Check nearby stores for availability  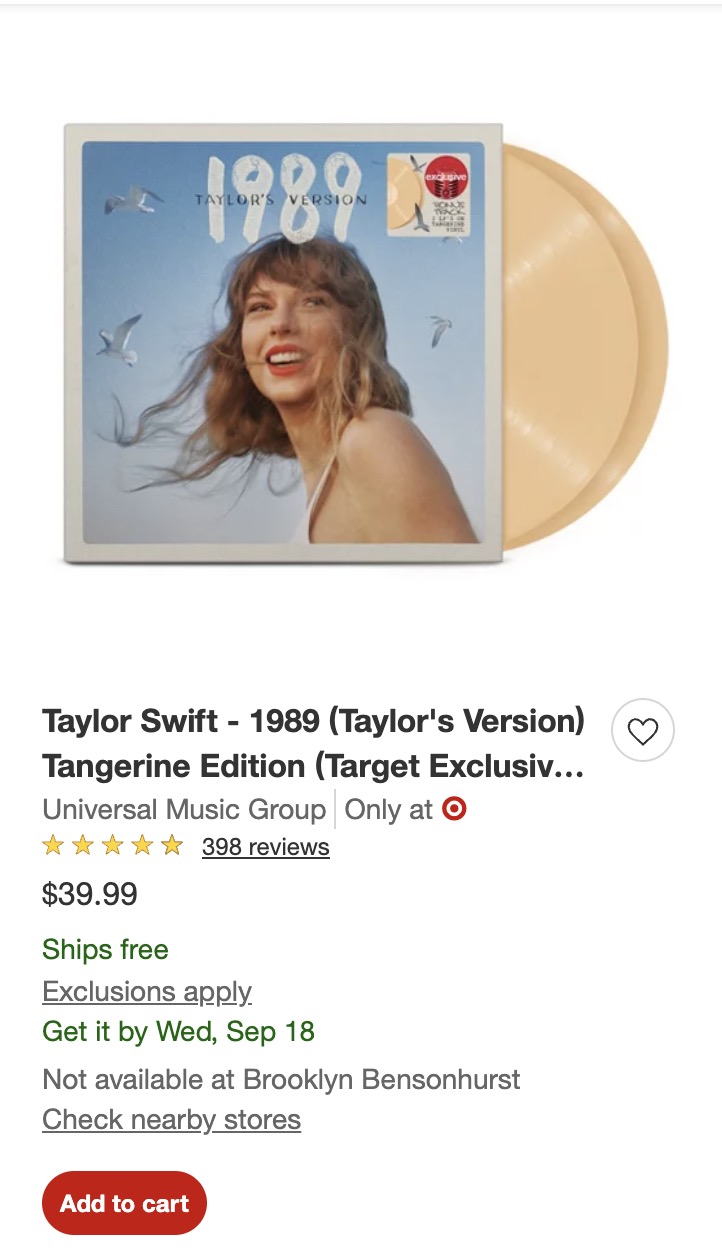[171, 1119]
